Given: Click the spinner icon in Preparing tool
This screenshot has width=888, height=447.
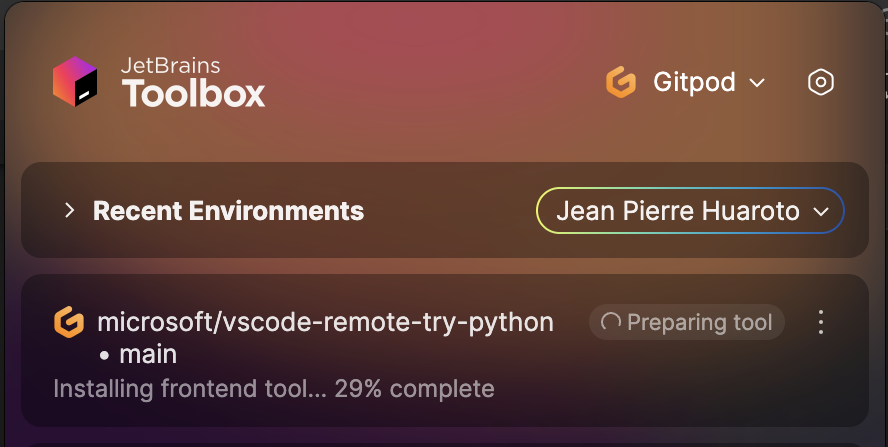Looking at the screenshot, I should (x=610, y=322).
